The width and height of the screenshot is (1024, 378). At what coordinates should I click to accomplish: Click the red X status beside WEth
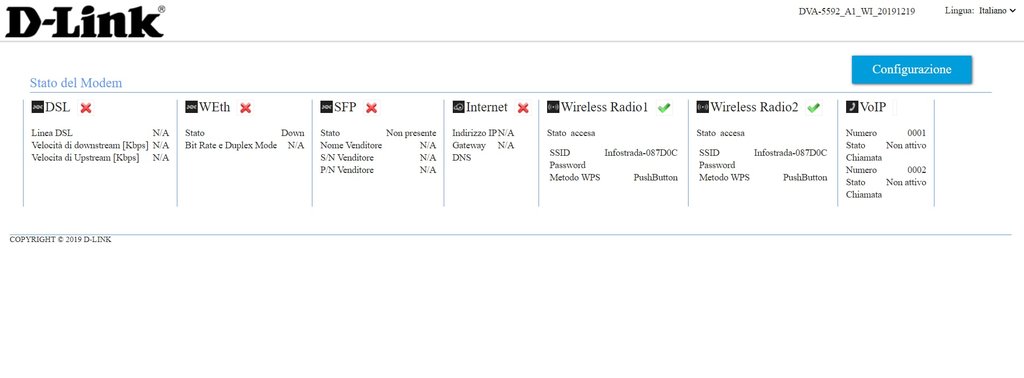coord(246,108)
